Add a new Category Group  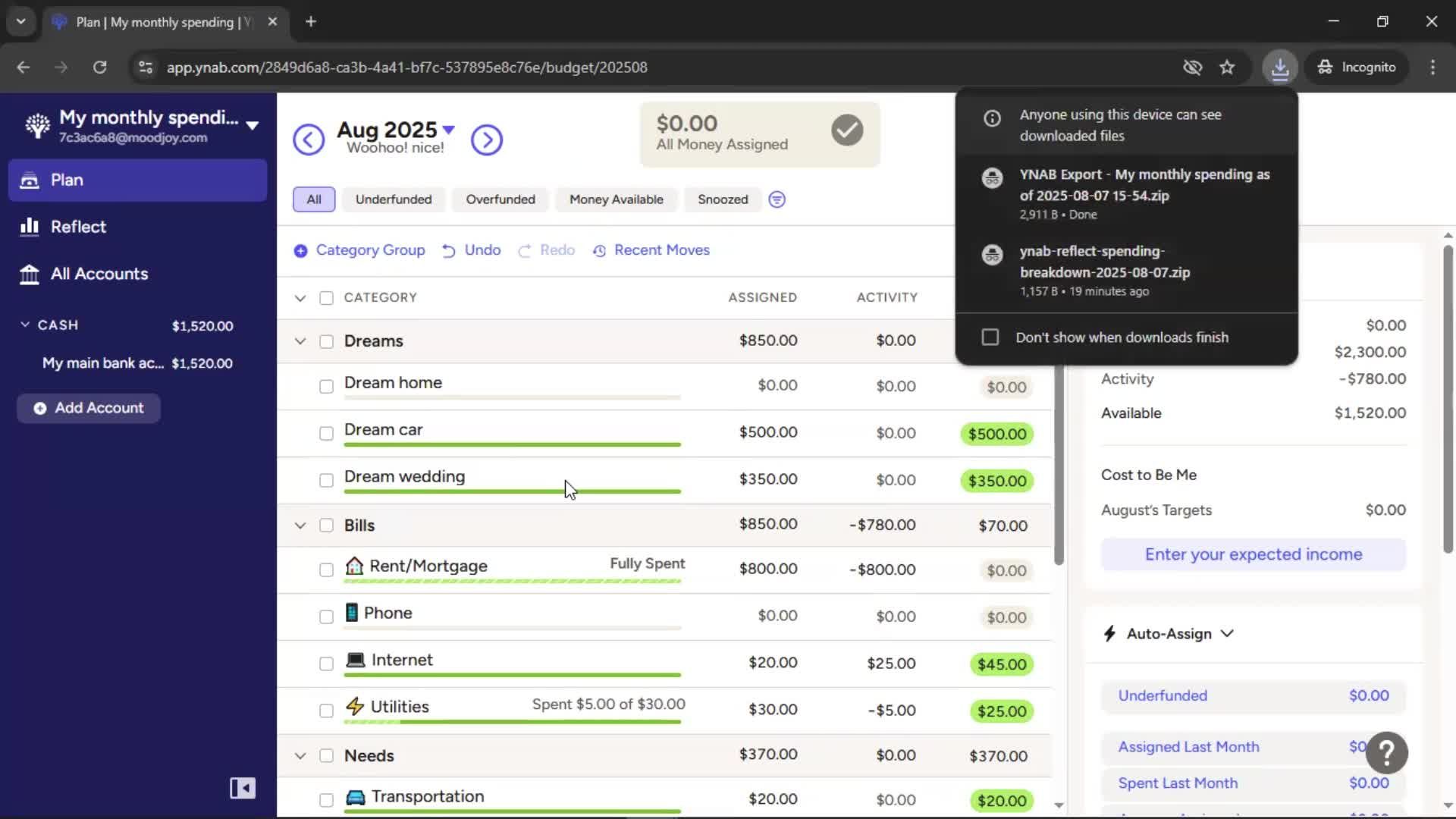click(359, 250)
